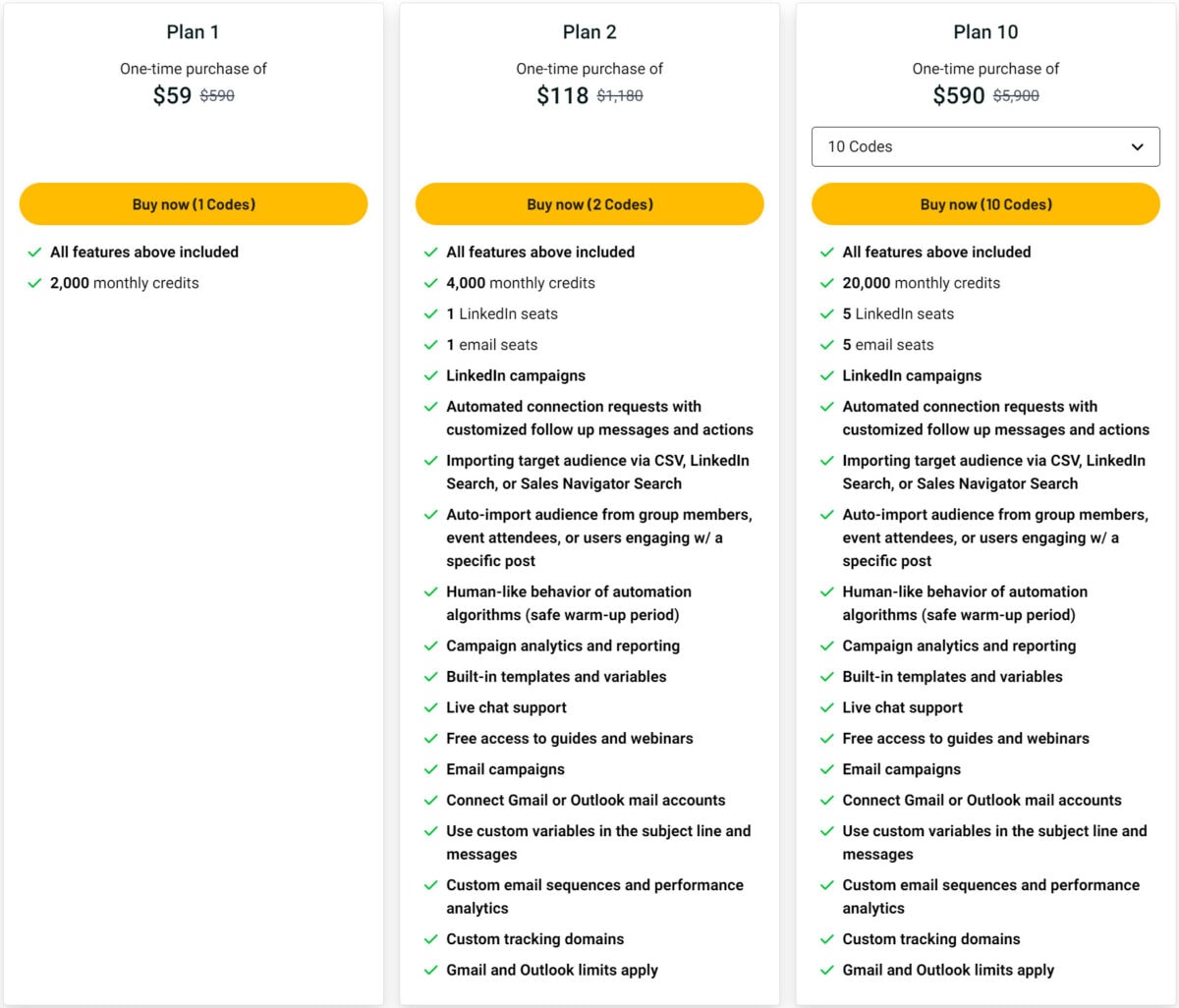Click checkmark next to 4,000 monthly credits
Image resolution: width=1179 pixels, height=1008 pixels.
tap(430, 283)
